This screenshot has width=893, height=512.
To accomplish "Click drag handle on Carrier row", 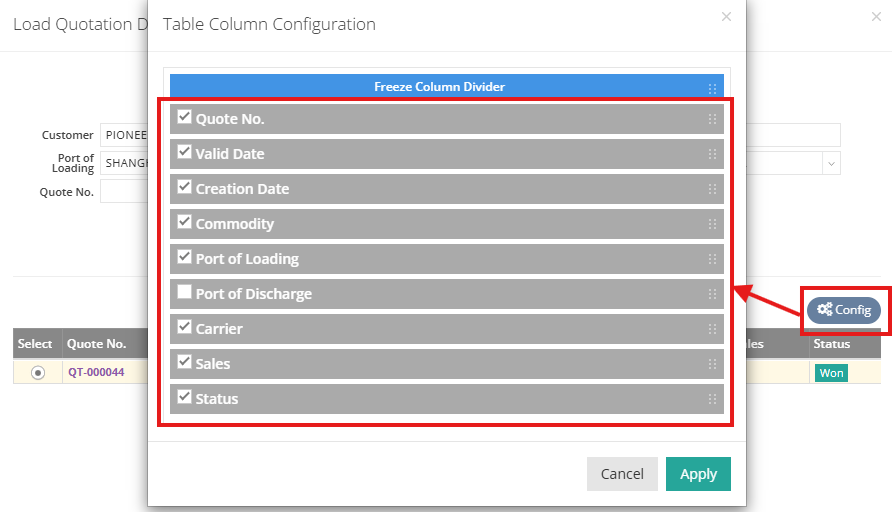I will (x=712, y=329).
